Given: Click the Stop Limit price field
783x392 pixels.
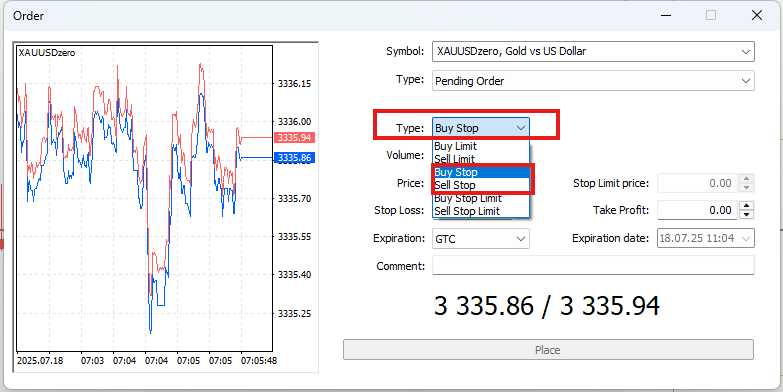Looking at the screenshot, I should click(697, 183).
